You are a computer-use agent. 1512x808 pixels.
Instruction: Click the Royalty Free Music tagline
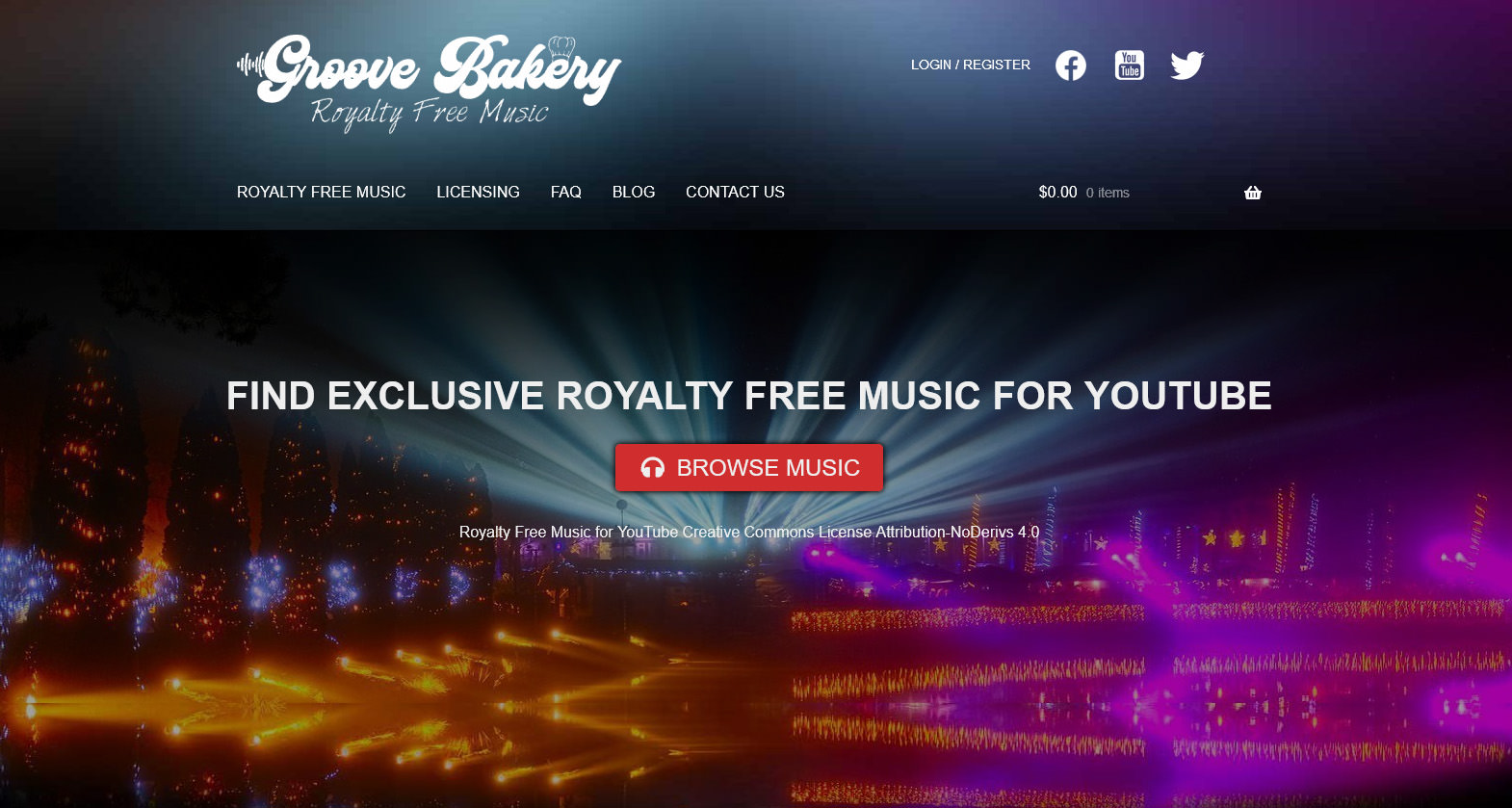[430, 114]
